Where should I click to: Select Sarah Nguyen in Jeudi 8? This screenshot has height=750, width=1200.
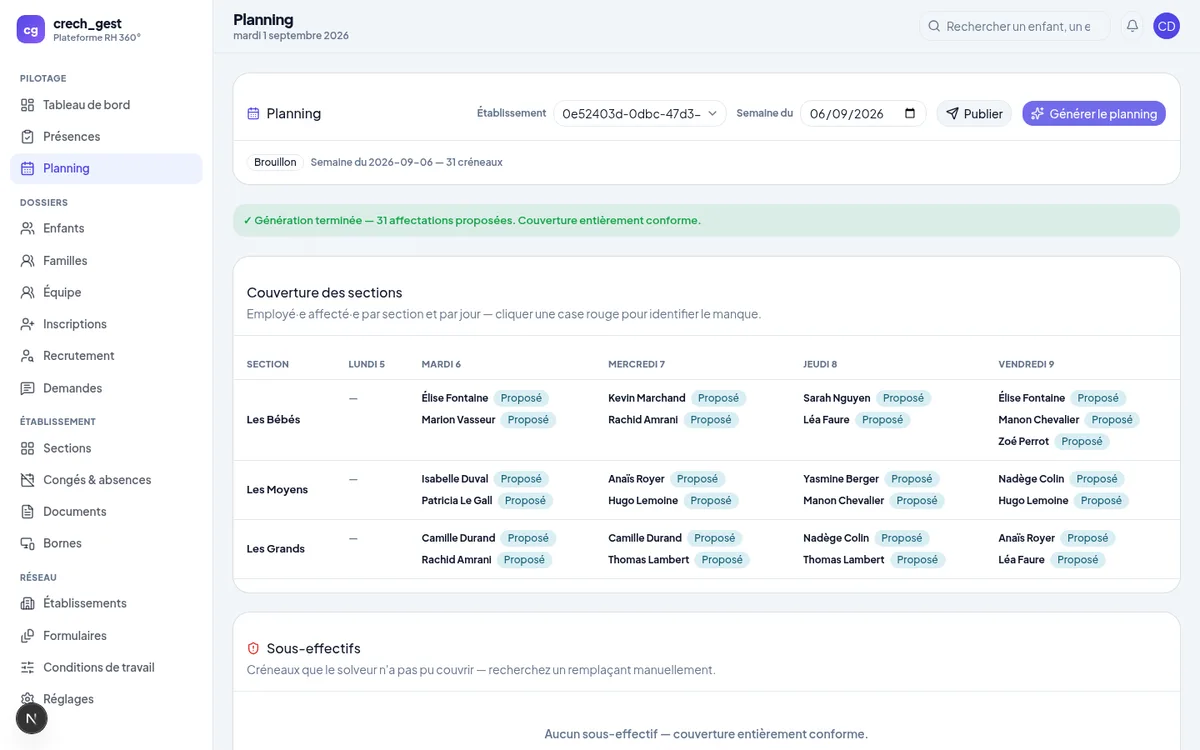(837, 398)
